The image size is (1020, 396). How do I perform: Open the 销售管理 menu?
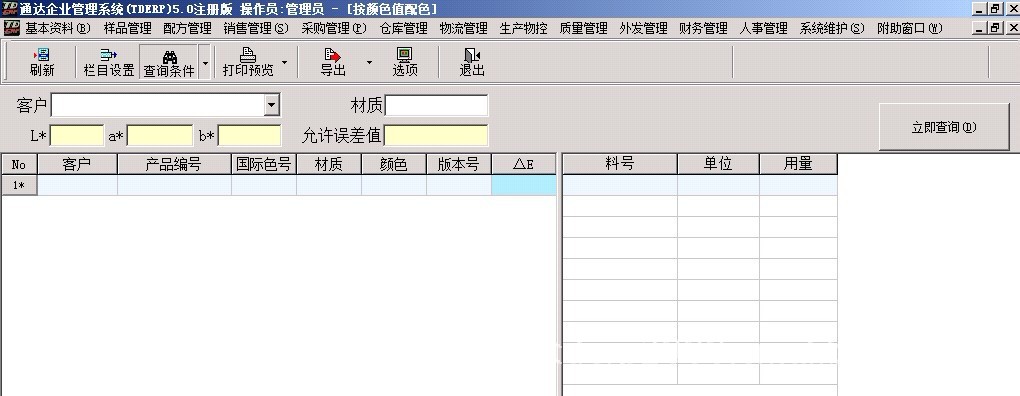256,29
